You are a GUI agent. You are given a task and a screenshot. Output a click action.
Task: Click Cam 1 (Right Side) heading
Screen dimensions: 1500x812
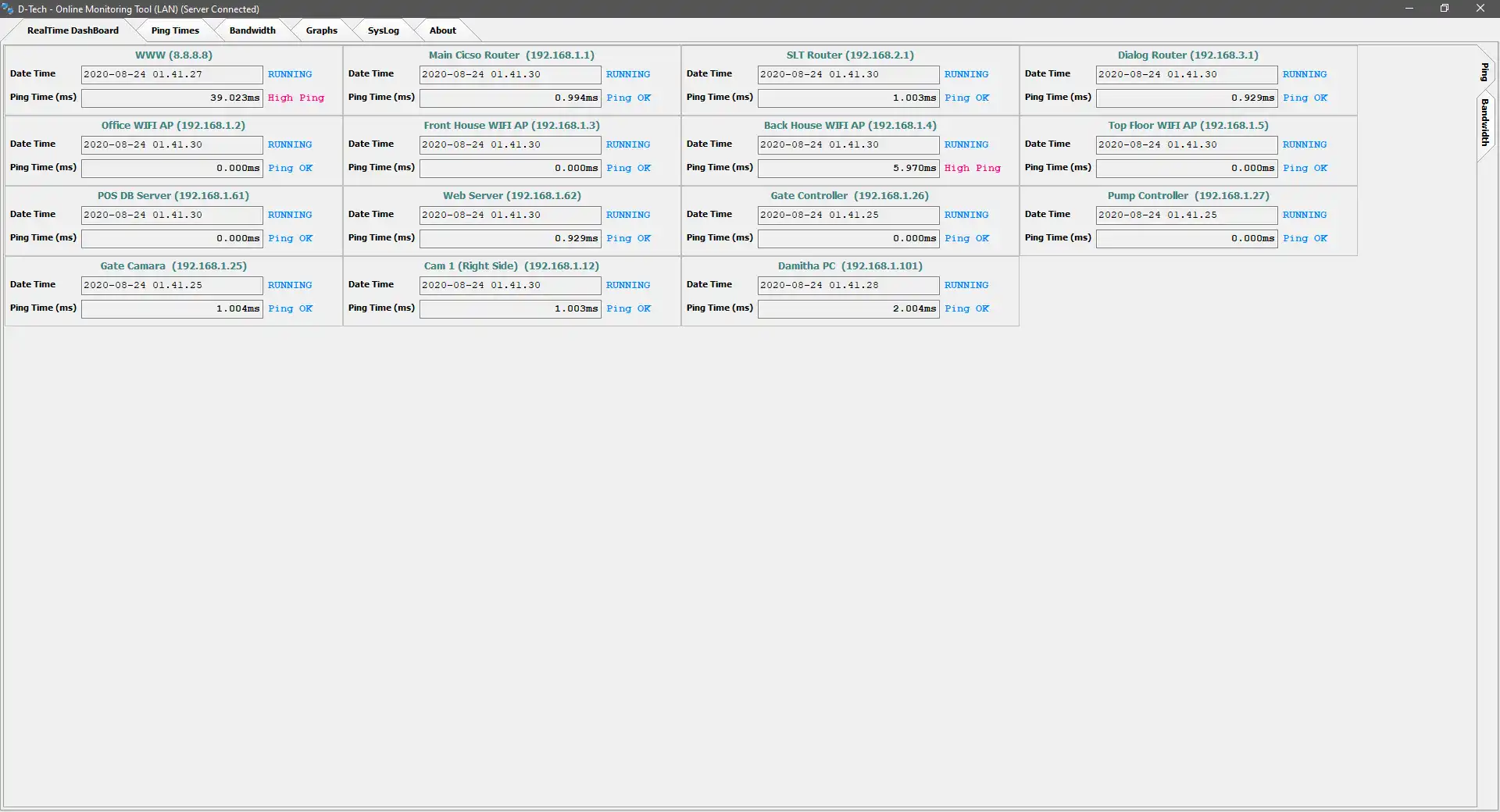(x=512, y=266)
